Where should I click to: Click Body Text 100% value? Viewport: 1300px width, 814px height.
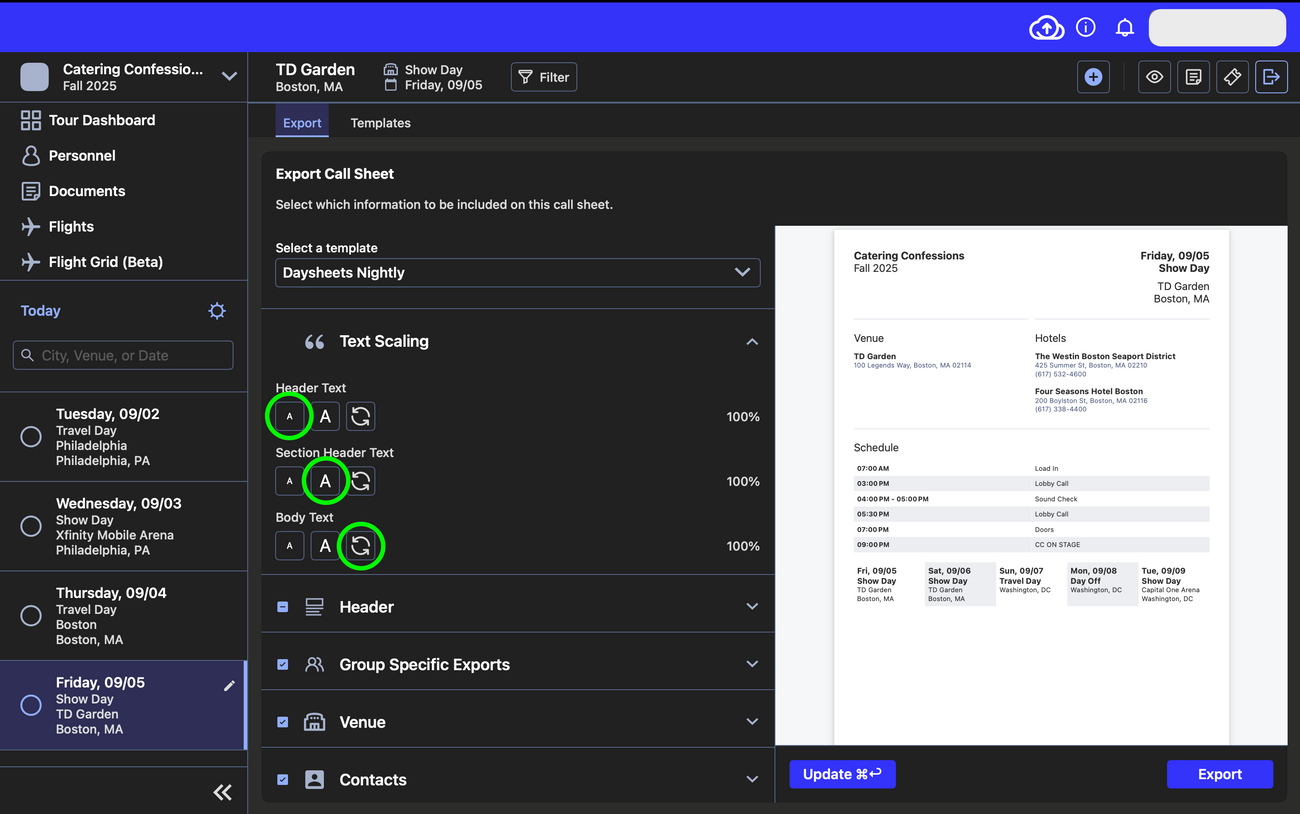[x=743, y=546]
